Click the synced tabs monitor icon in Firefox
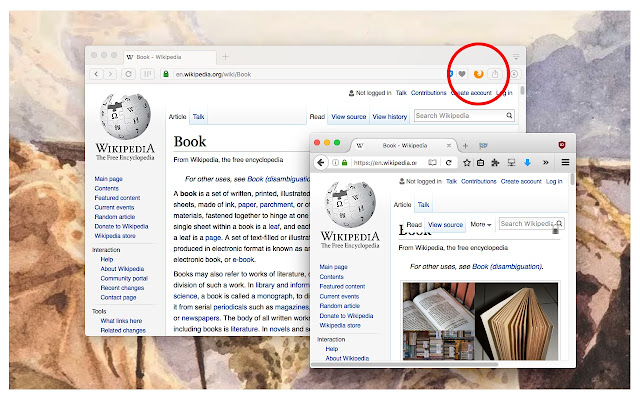 coord(511,162)
